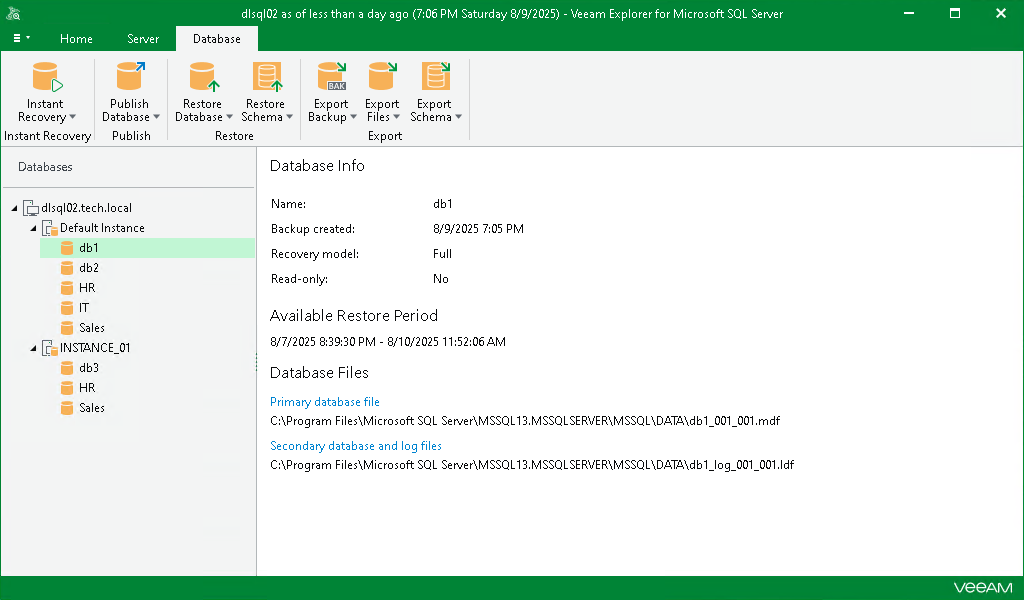Collapse the INSTANCE_01 node
This screenshot has height=600, width=1024.
(33, 349)
